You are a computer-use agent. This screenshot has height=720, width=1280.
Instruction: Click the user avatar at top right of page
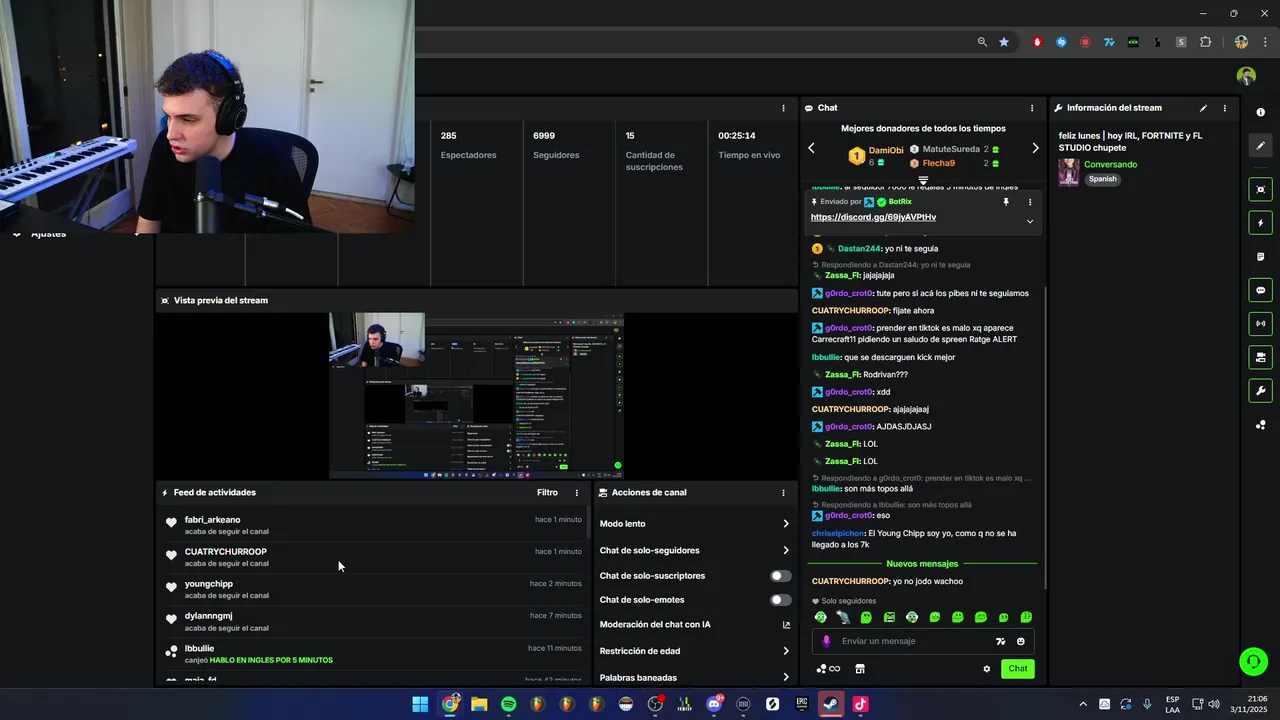point(1246,76)
